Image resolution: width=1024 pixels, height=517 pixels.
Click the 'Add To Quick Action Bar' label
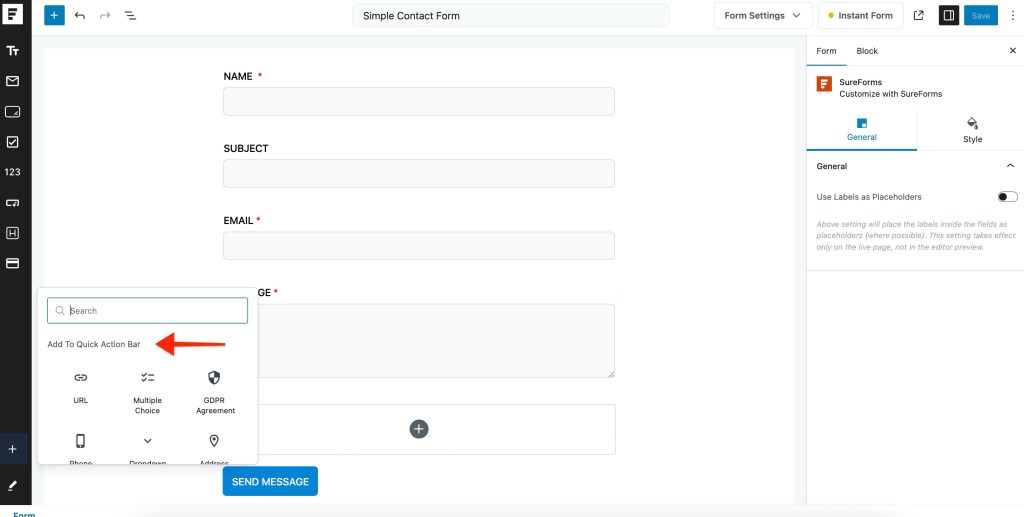pyautogui.click(x=94, y=344)
